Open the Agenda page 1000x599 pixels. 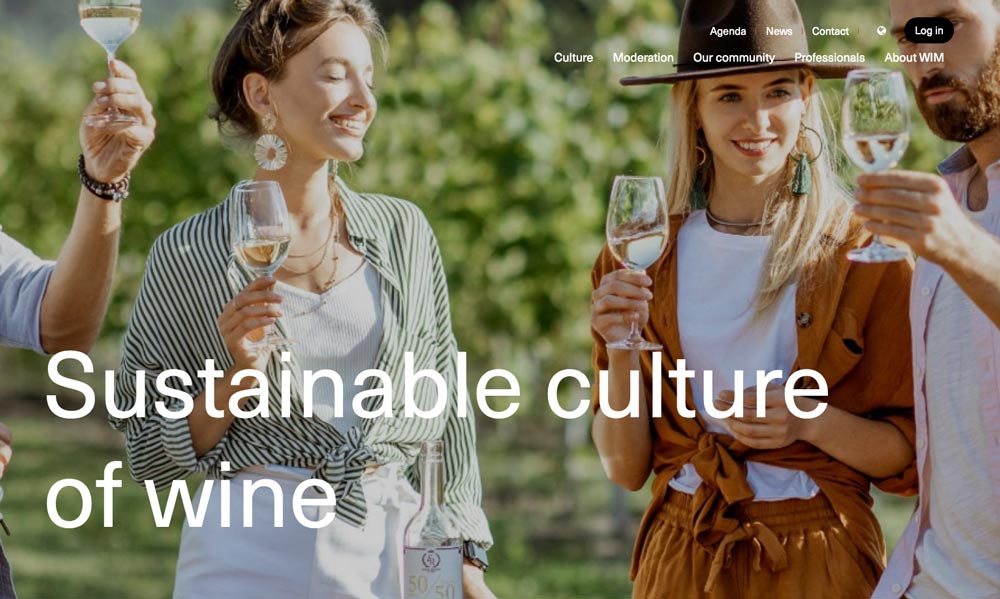[x=728, y=31]
